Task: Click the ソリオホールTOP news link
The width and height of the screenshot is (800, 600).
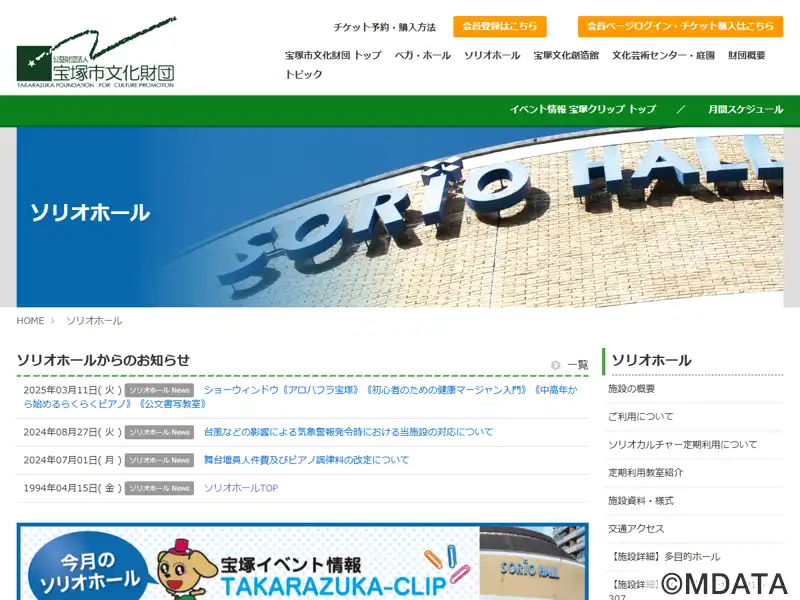Action: point(241,488)
